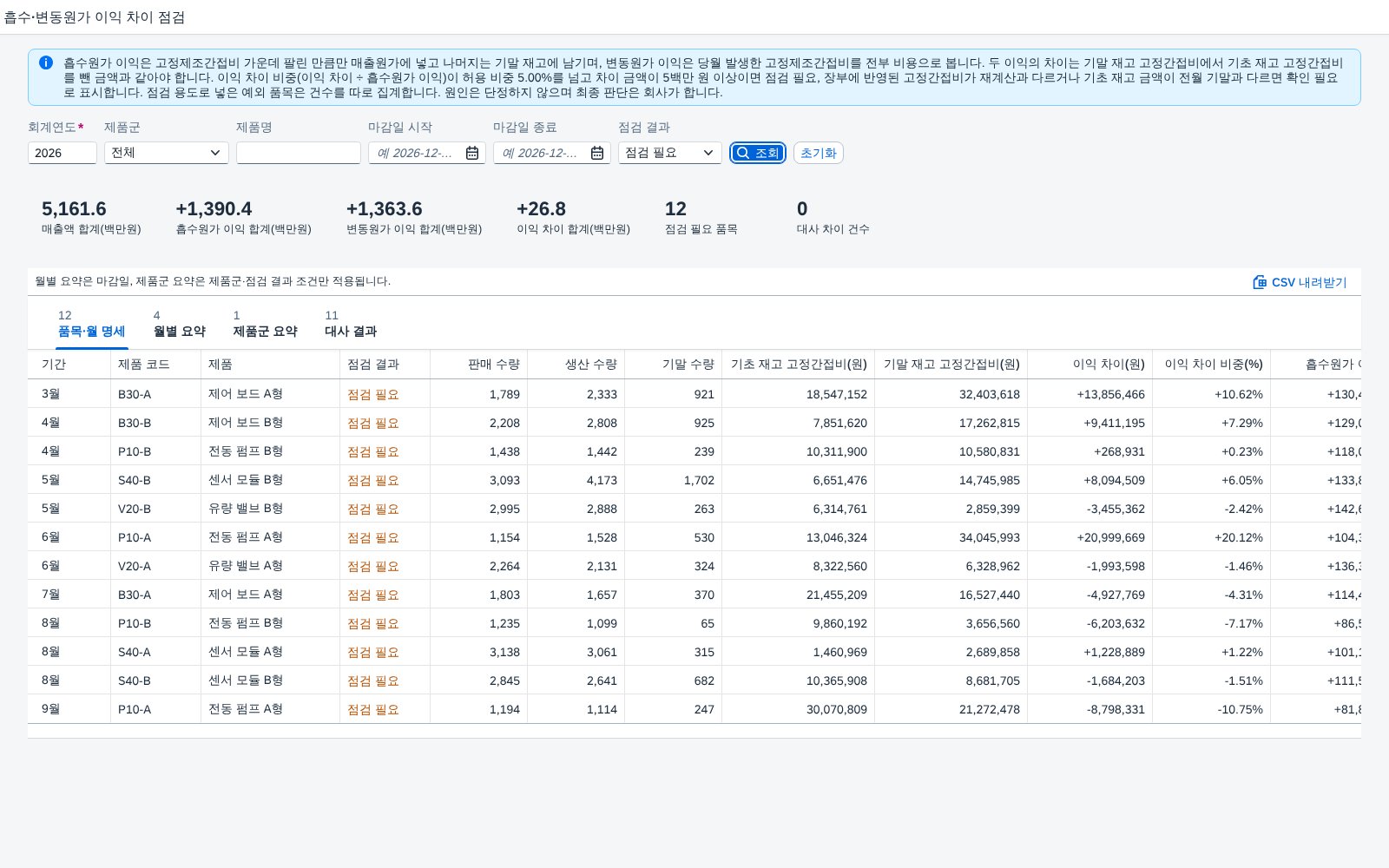This screenshot has height=868, width=1389.
Task: Click the 이익 차이 합계 value +26.8
Action: click(x=541, y=209)
